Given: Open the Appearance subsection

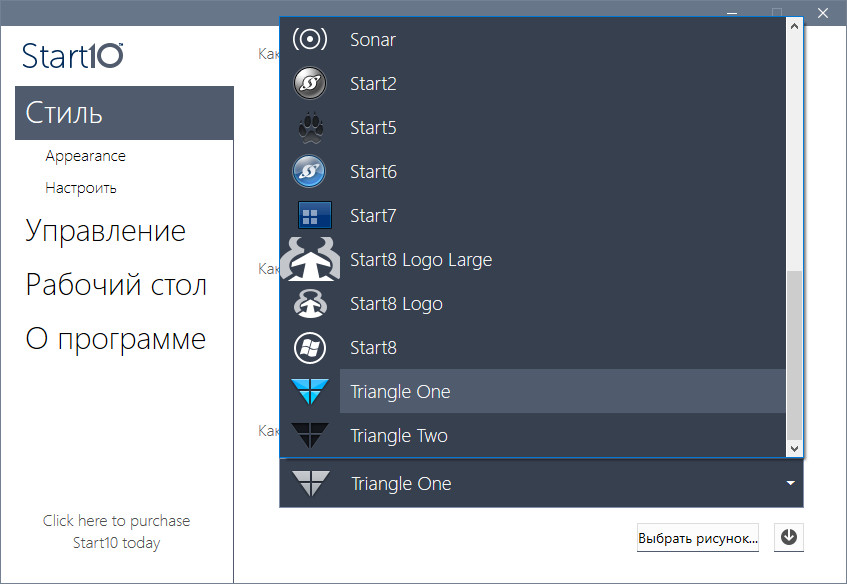Looking at the screenshot, I should click(x=85, y=156).
